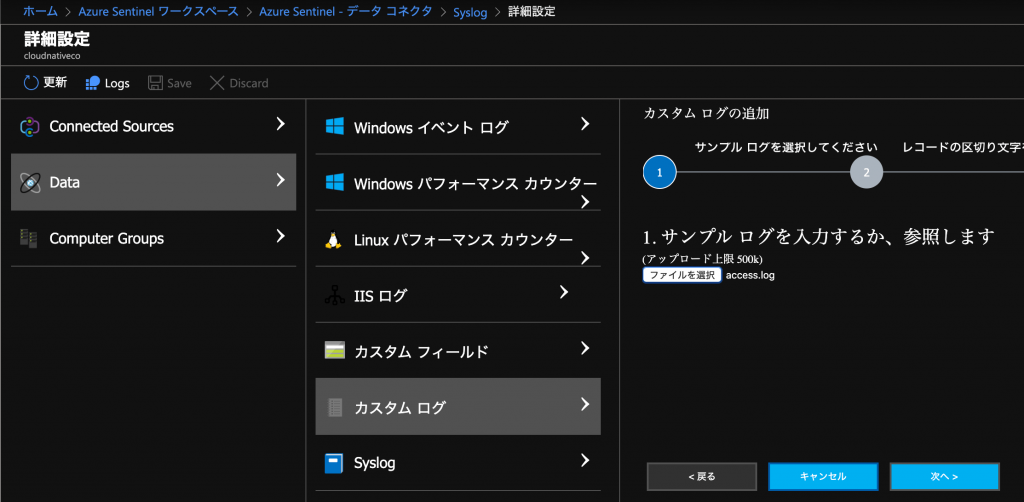This screenshot has height=502, width=1024.
Task: Click the Syslog blue book icon
Action: [334, 463]
